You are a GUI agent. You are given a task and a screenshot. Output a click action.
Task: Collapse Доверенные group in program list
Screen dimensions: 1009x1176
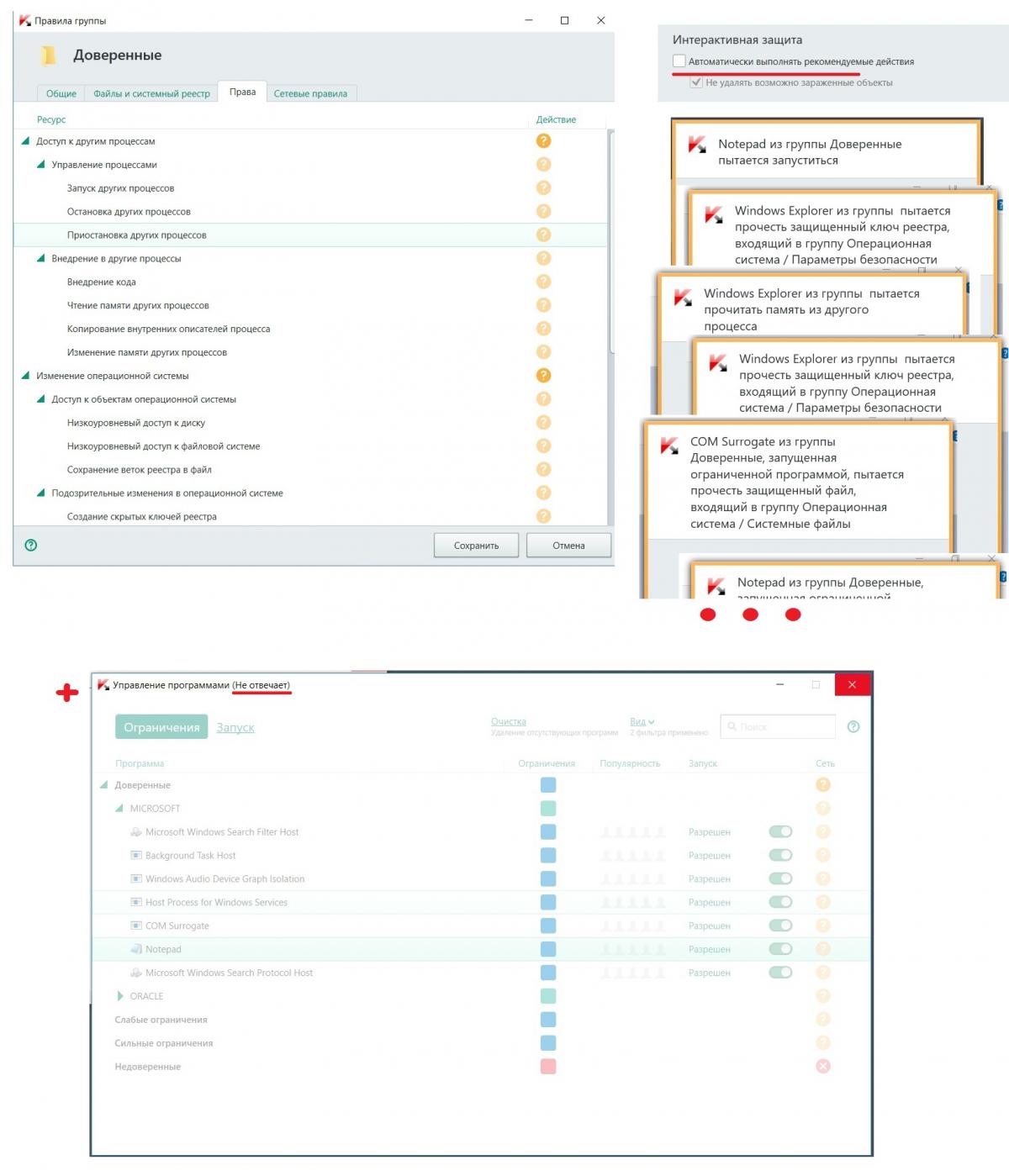coord(104,785)
